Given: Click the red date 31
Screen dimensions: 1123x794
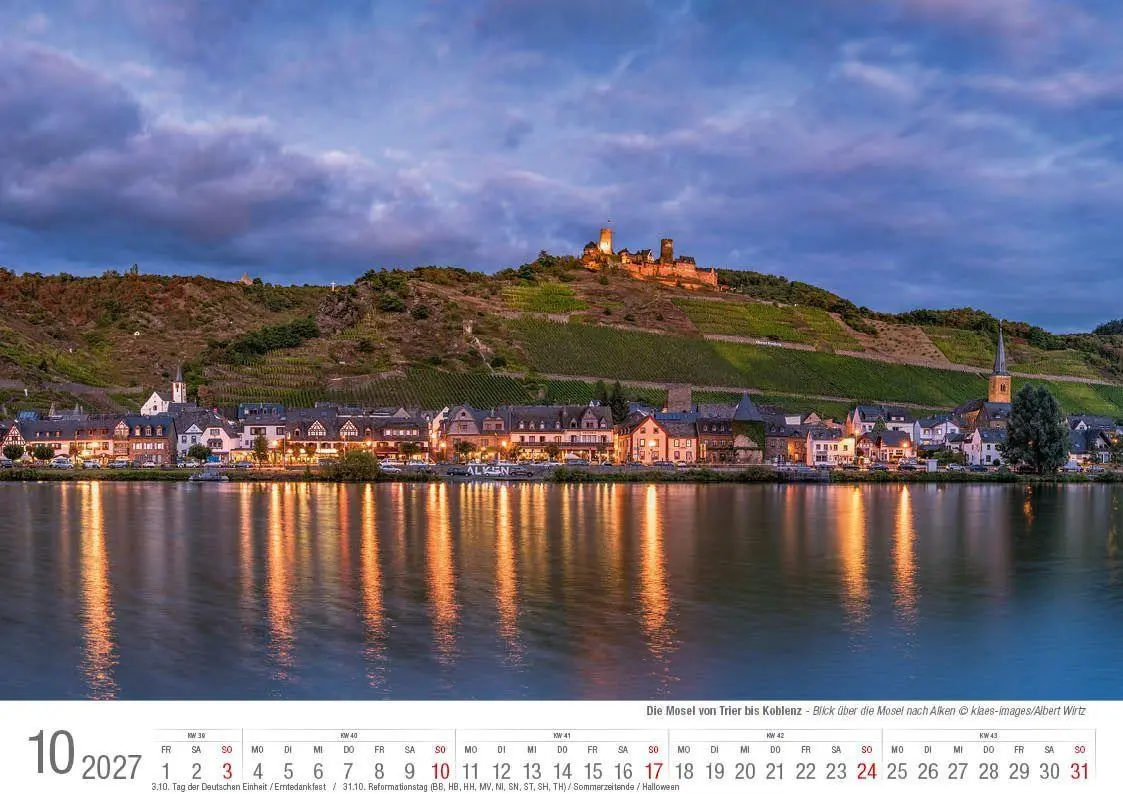Looking at the screenshot, I should tap(1079, 770).
